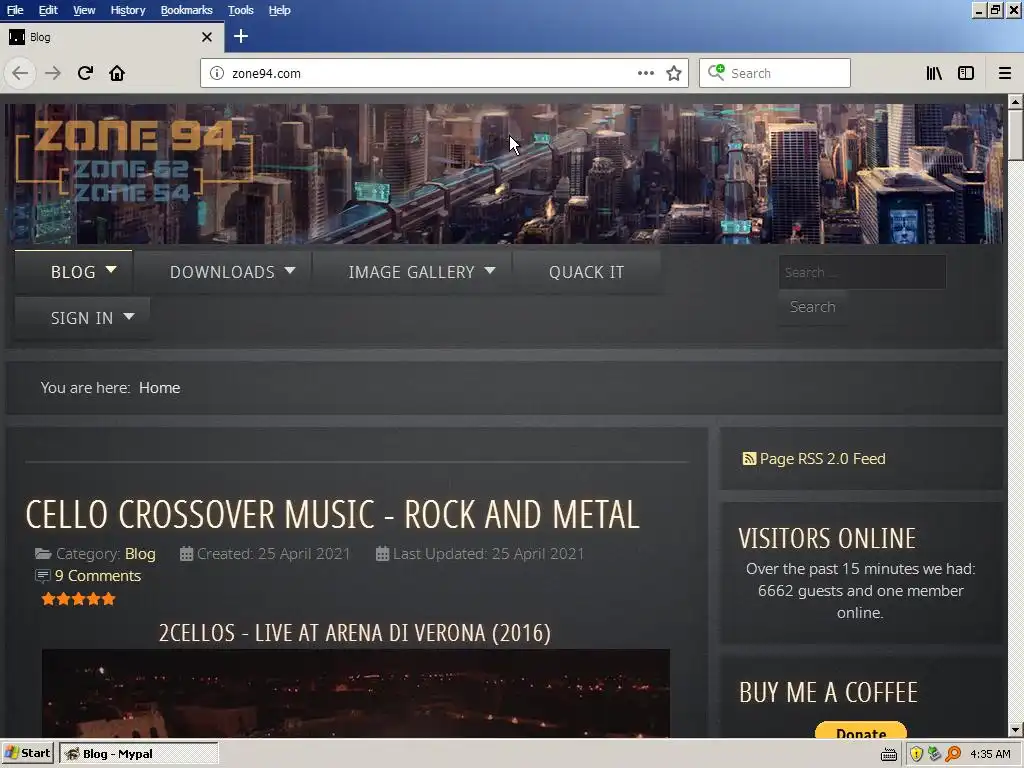Click the website Search button
The width and height of the screenshot is (1024, 768).
(812, 307)
